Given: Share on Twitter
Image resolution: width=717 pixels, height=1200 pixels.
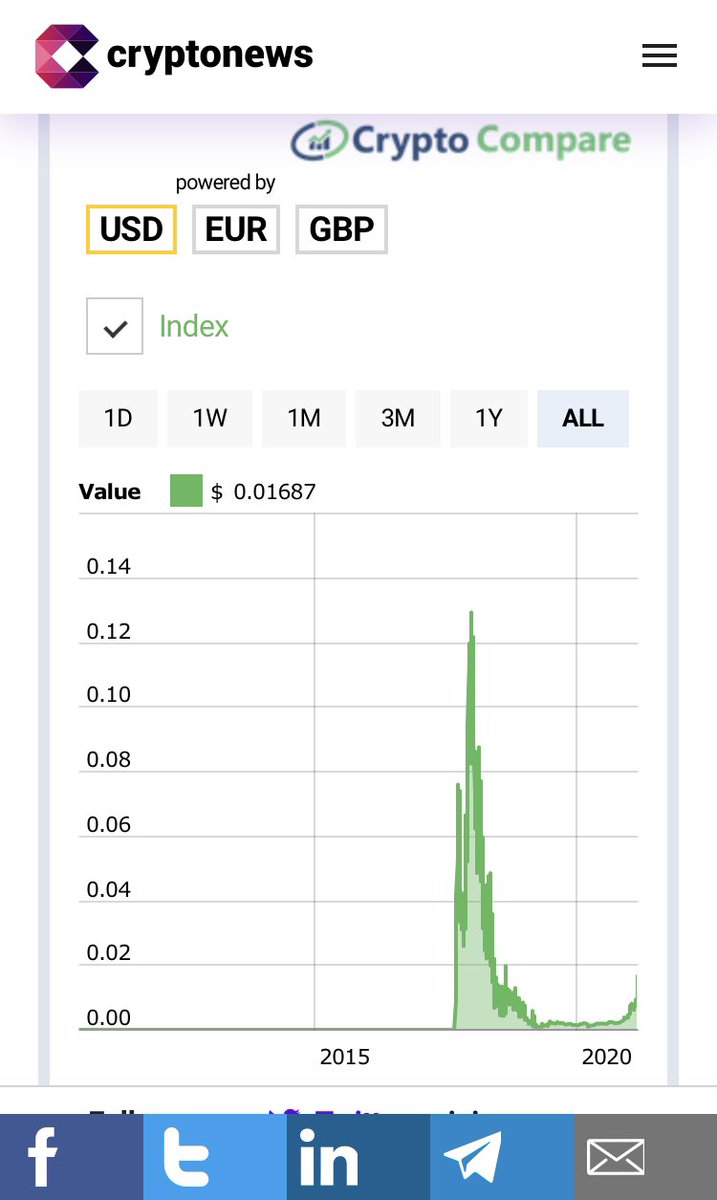Looking at the screenshot, I should pos(215,1157).
